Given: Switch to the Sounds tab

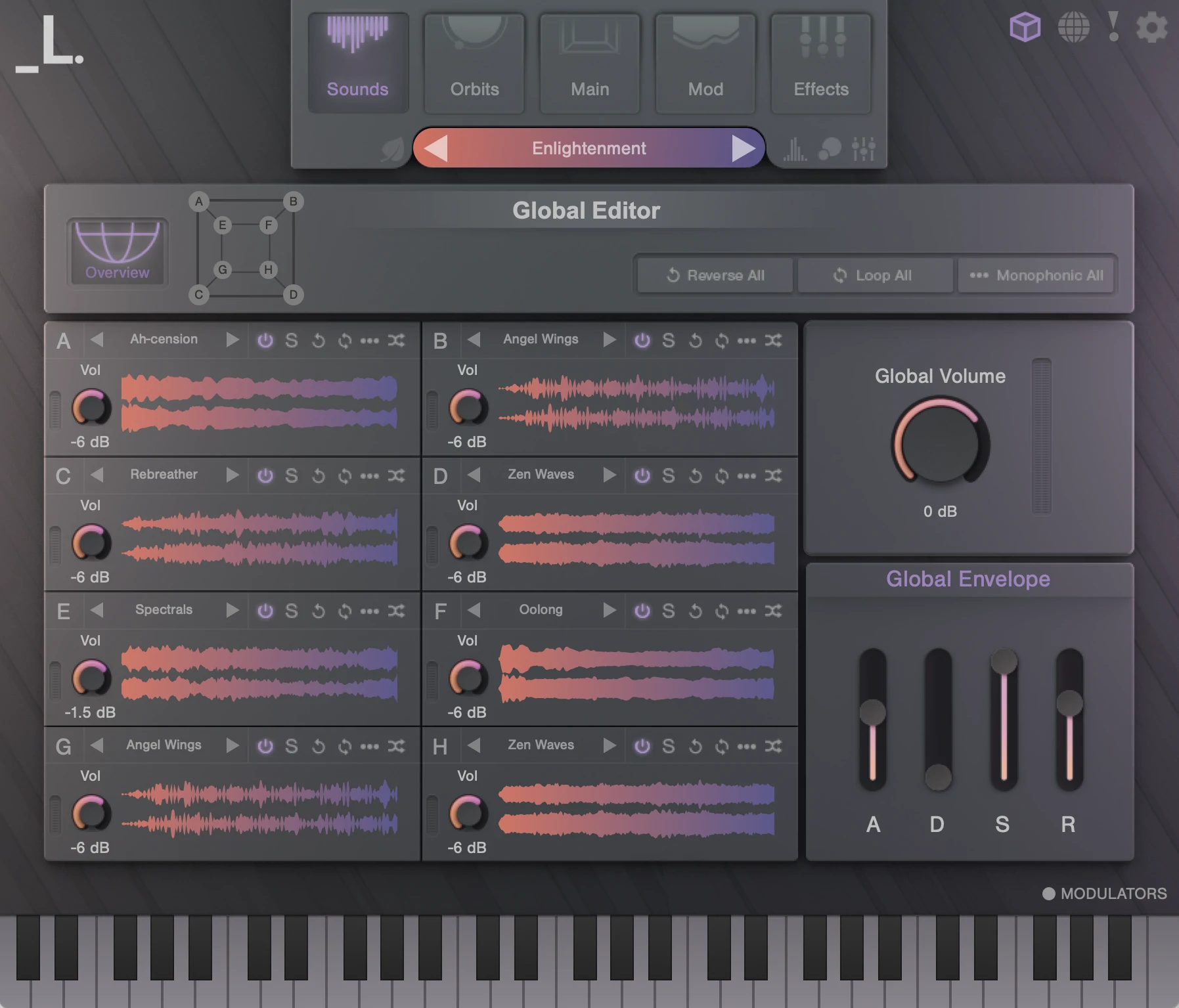Looking at the screenshot, I should 358,63.
